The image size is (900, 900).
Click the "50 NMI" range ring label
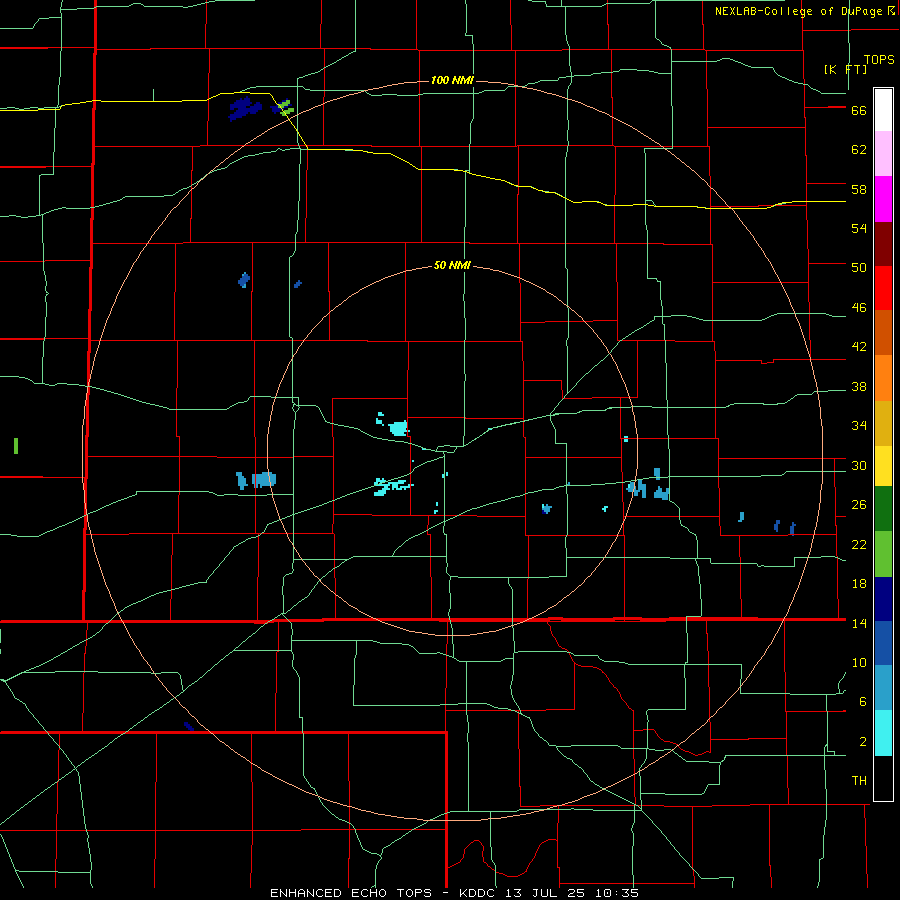click(452, 265)
